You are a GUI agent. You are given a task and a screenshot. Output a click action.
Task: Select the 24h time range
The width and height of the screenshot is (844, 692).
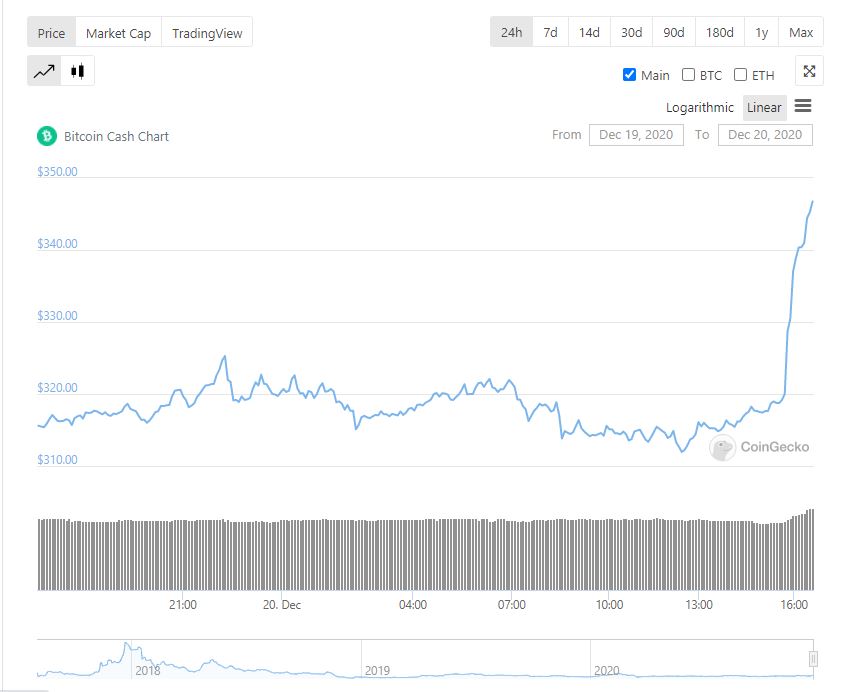coord(511,32)
